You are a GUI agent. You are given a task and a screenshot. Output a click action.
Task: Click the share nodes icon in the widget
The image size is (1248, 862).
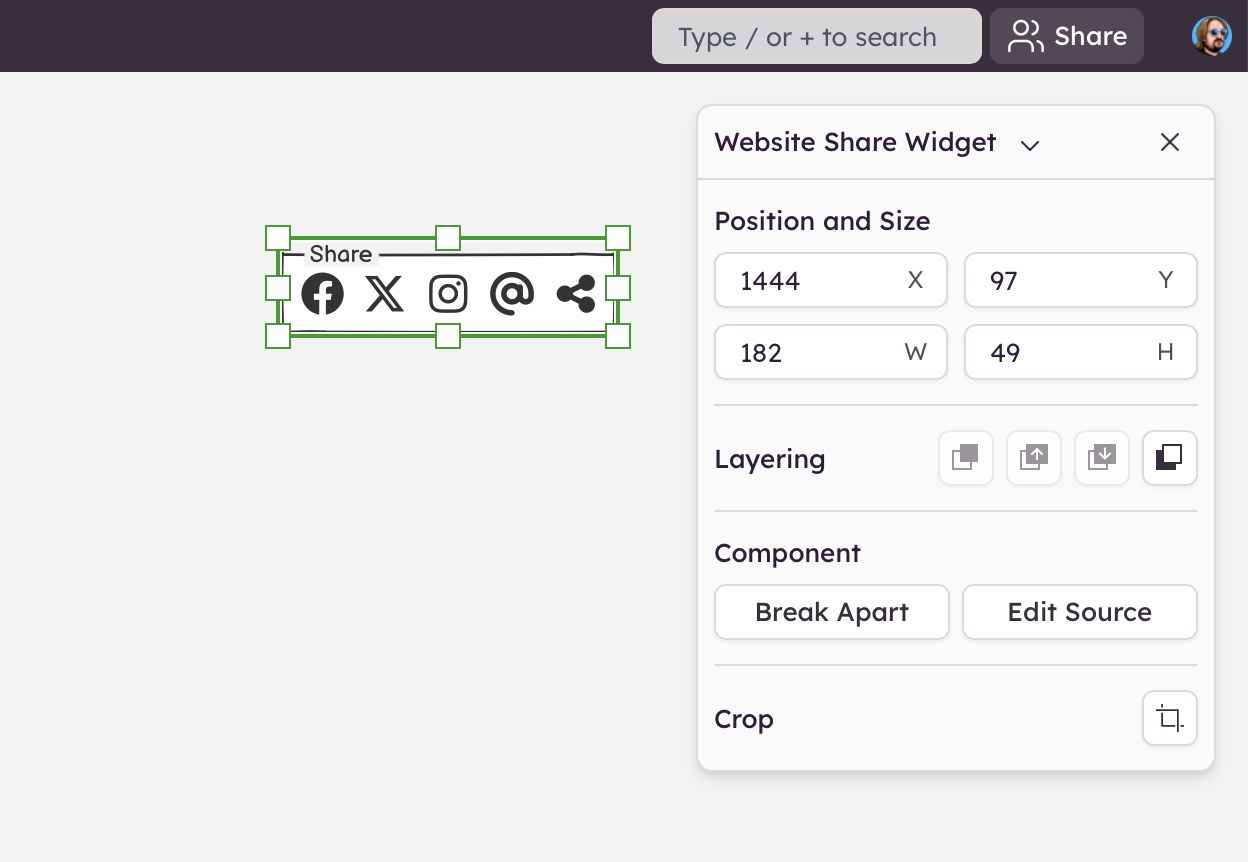[576, 294]
